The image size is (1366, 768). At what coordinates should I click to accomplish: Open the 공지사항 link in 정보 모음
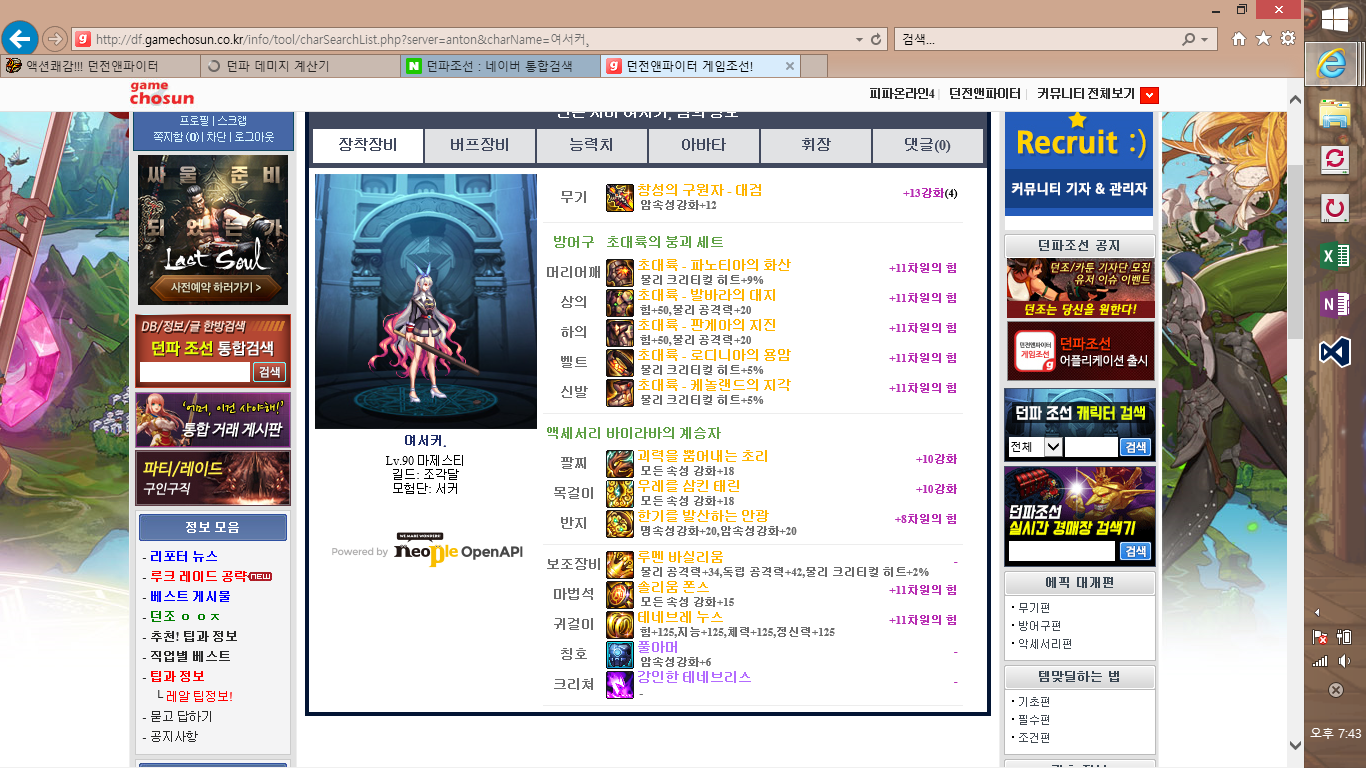point(174,736)
